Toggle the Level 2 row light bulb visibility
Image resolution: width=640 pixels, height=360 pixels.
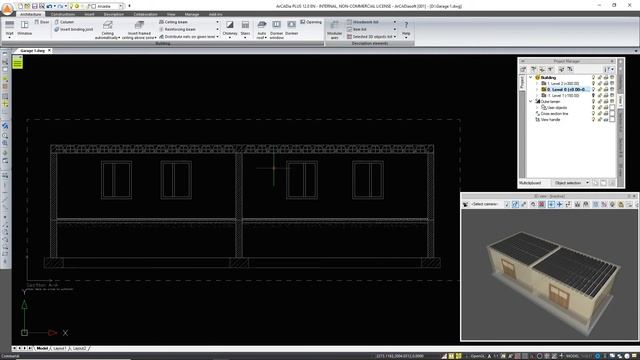coord(593,83)
